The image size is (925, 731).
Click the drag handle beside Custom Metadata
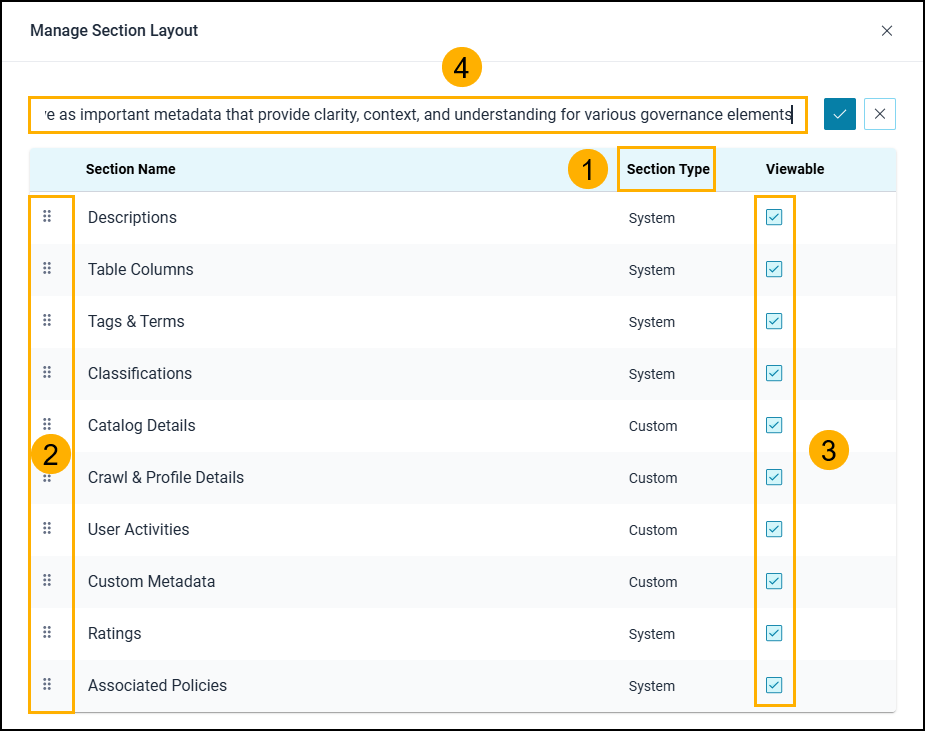(x=47, y=580)
